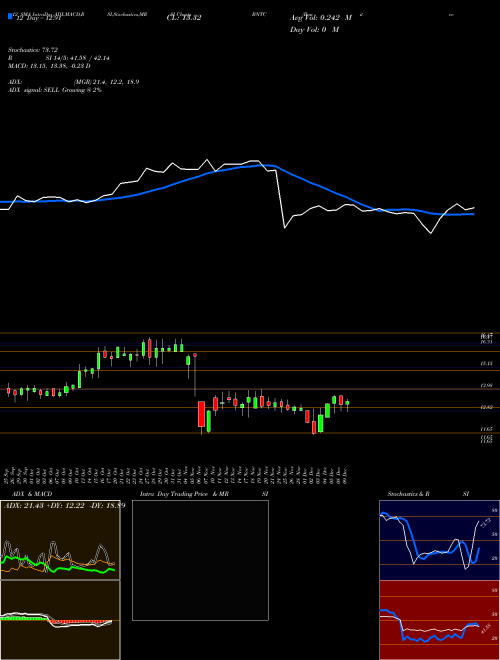Click the last green candlestick on the chart
This screenshot has width=500, height=660.
347,403
